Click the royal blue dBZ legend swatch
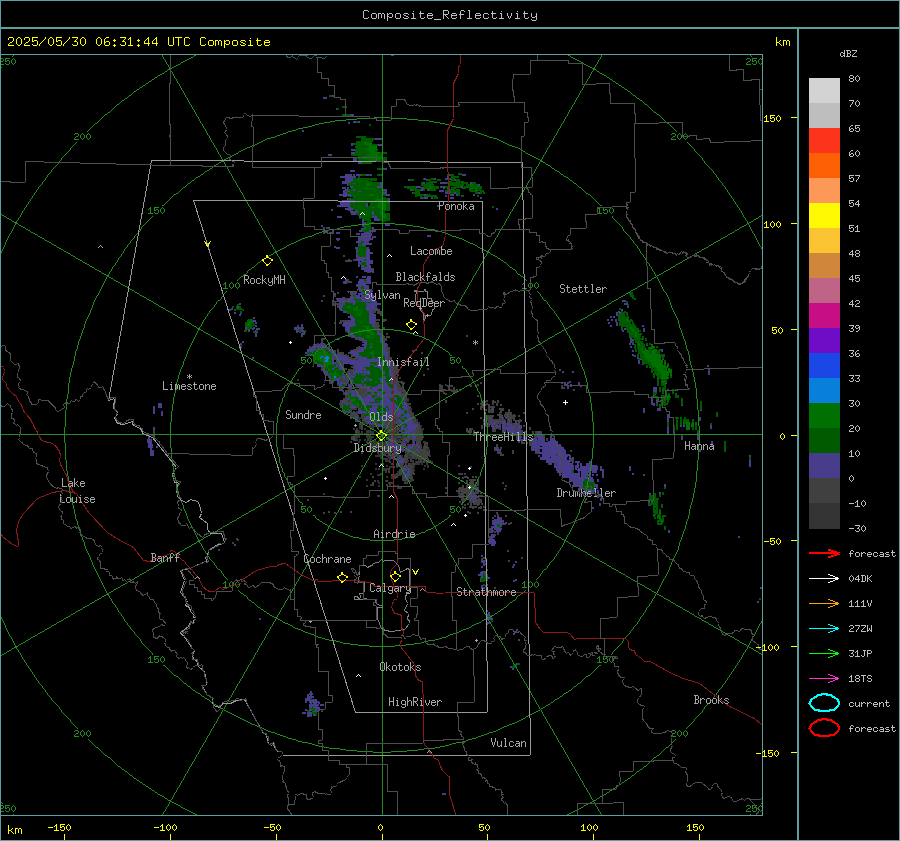The height and width of the screenshot is (841, 900). tap(824, 365)
